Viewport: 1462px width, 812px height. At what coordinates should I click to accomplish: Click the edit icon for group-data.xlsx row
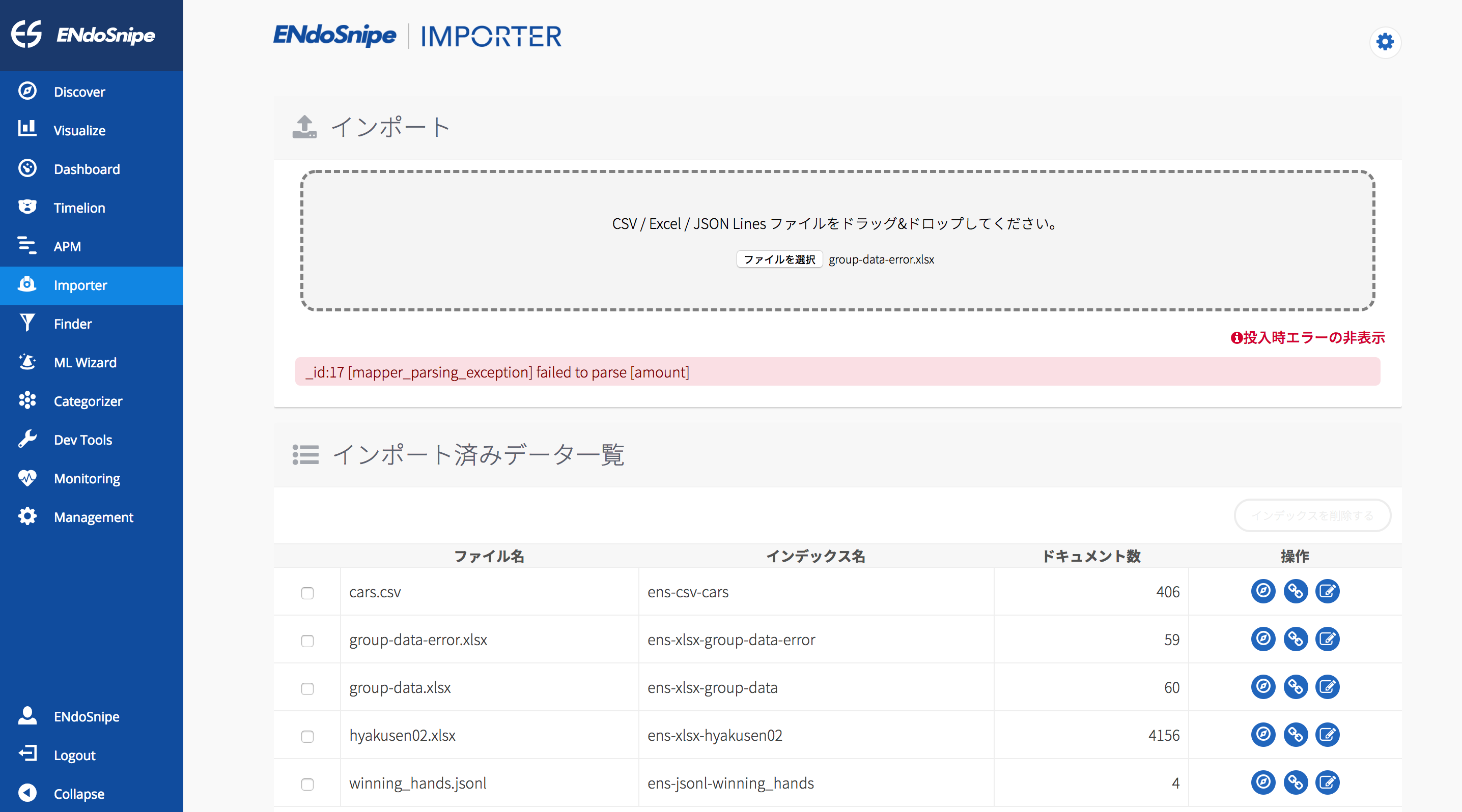tap(1327, 687)
